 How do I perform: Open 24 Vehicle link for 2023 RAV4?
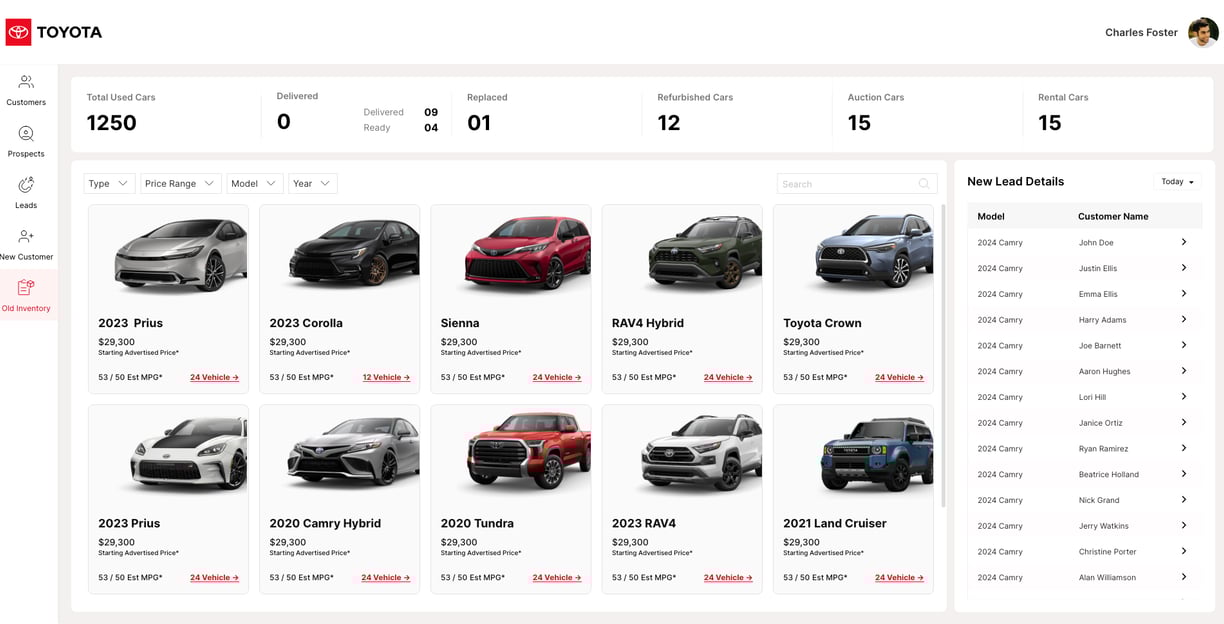[x=728, y=578]
